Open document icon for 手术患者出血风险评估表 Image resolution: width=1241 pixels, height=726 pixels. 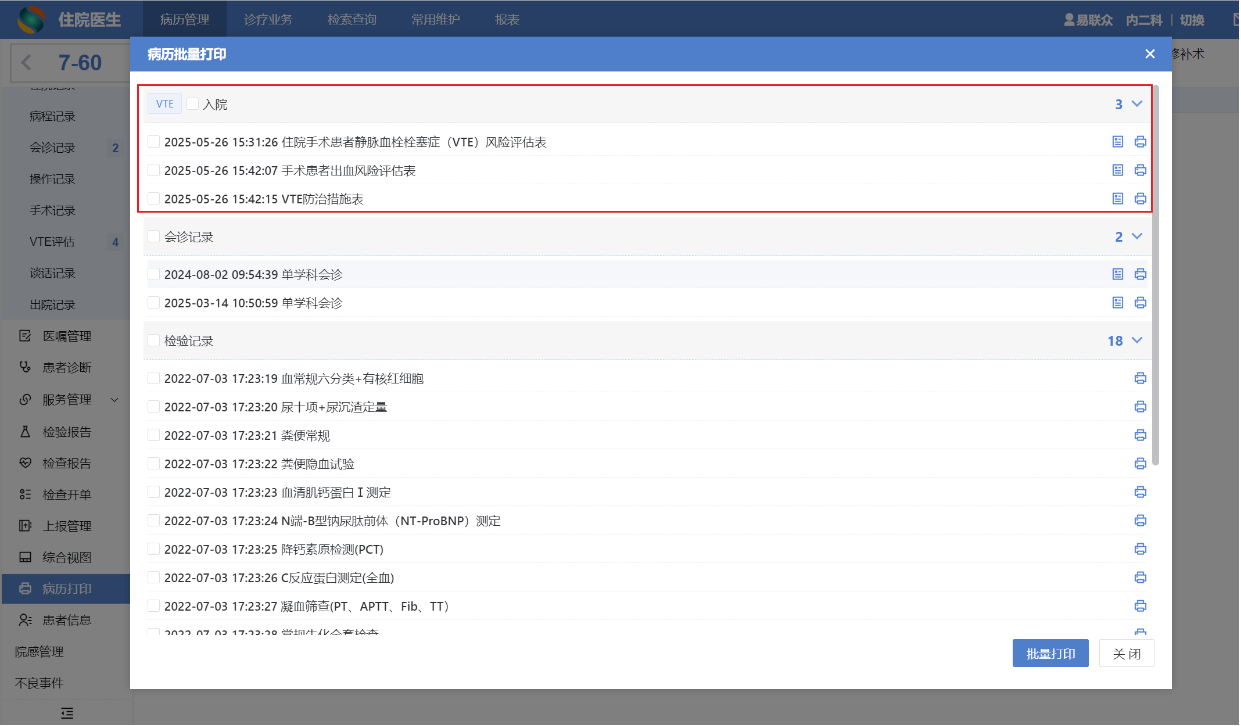1118,170
